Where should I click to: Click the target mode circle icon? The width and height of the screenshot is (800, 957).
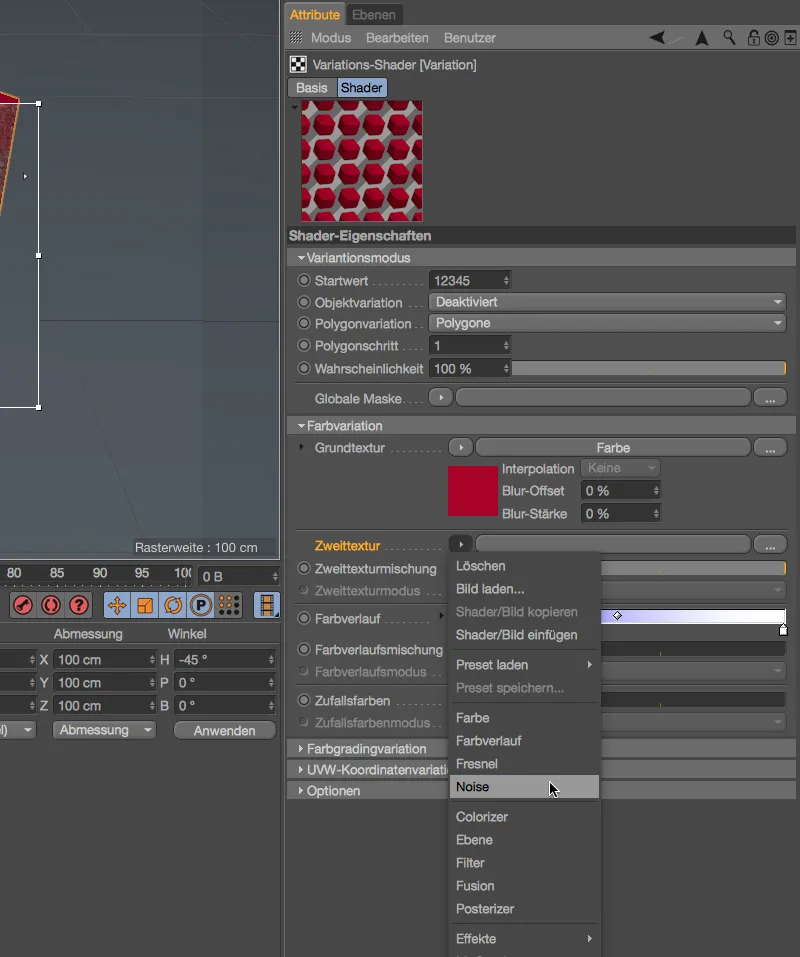click(771, 38)
